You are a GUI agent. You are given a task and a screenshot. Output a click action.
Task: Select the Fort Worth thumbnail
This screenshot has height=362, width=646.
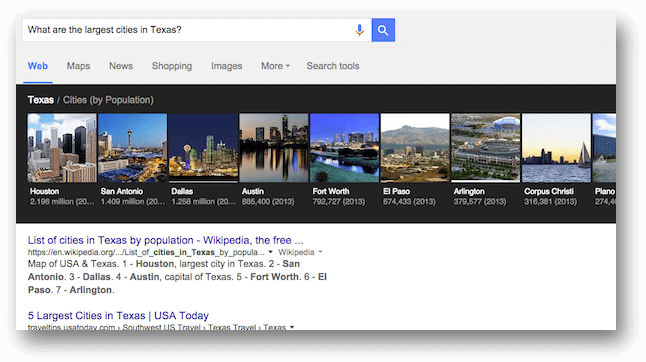tap(344, 148)
